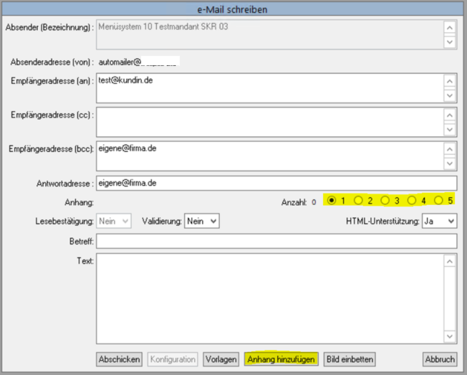Focus the Text message body area

(270, 299)
